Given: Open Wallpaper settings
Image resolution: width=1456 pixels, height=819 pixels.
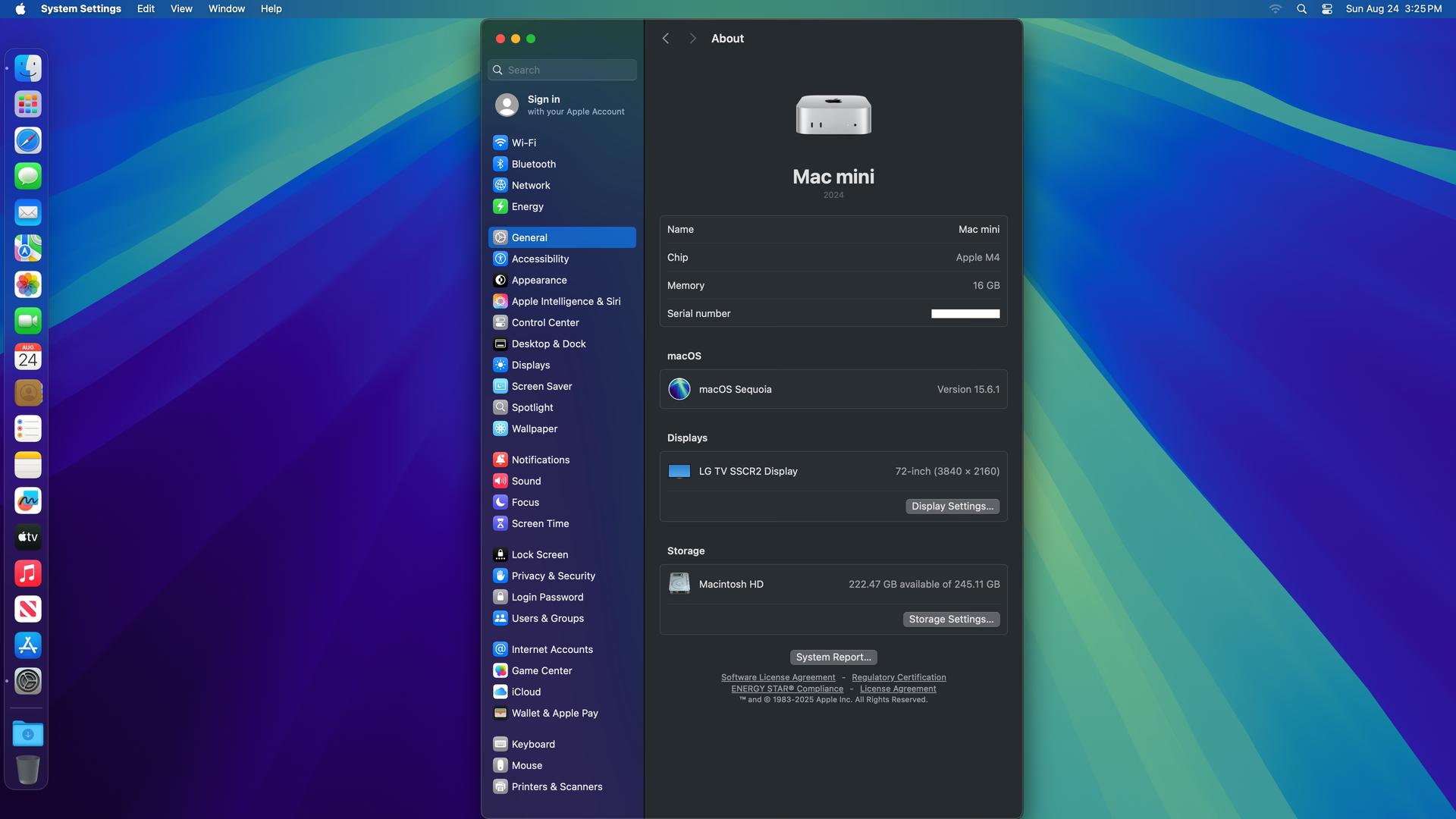Looking at the screenshot, I should pos(562,428).
